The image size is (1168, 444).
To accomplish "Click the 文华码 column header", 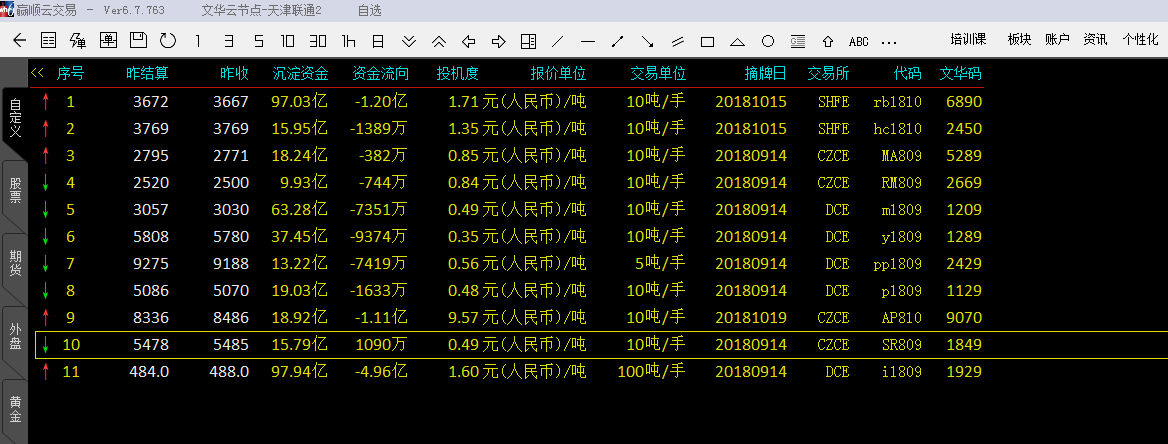I will pyautogui.click(x=960, y=74).
